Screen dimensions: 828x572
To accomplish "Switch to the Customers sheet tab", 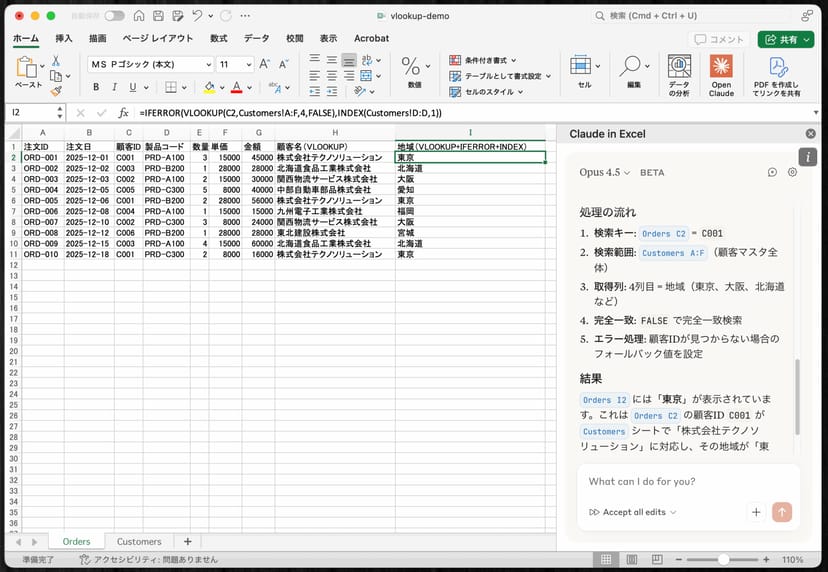I will click(x=139, y=542).
